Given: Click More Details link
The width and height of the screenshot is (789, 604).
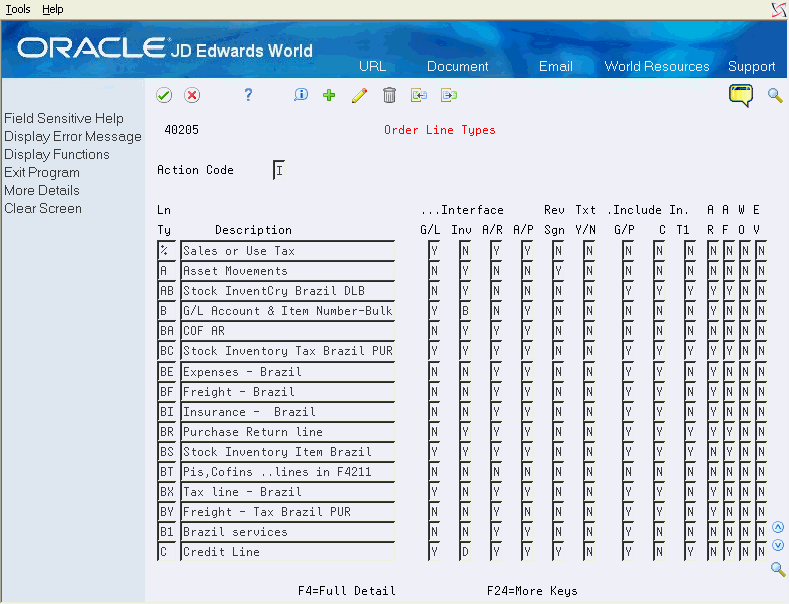Looking at the screenshot, I should [x=42, y=190].
